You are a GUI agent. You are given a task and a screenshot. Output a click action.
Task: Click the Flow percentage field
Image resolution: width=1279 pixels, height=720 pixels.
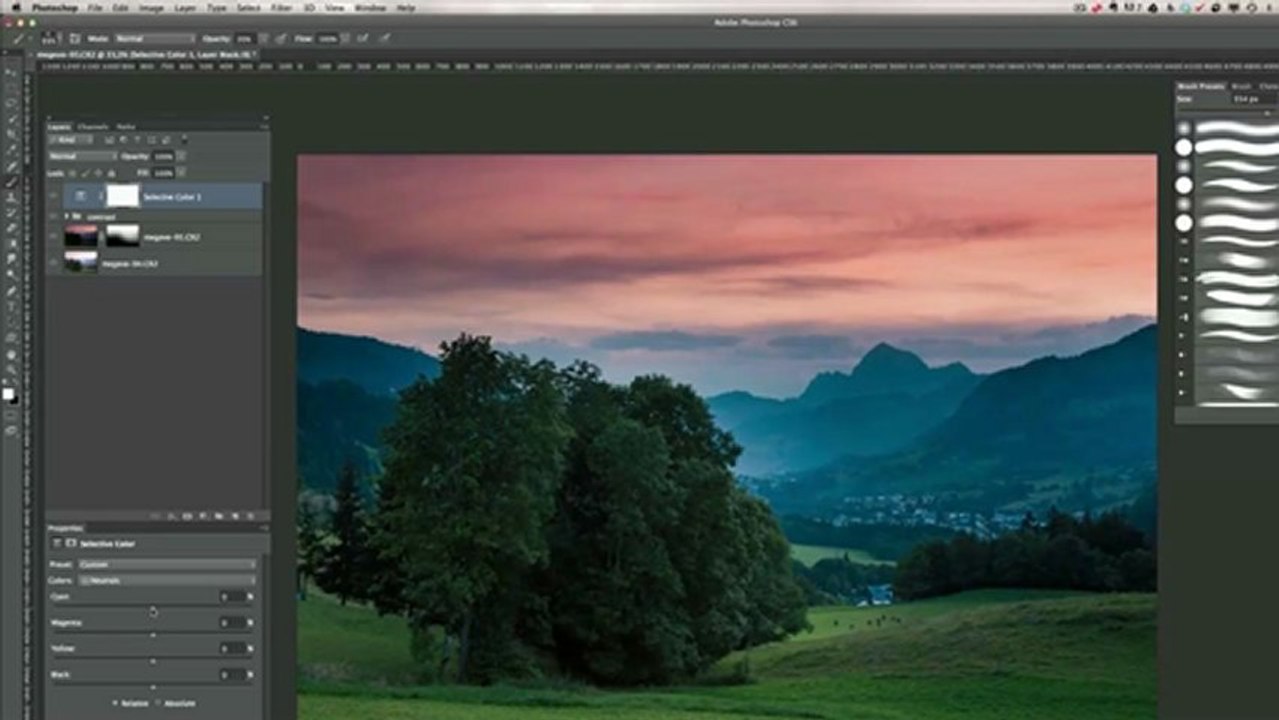[327, 39]
